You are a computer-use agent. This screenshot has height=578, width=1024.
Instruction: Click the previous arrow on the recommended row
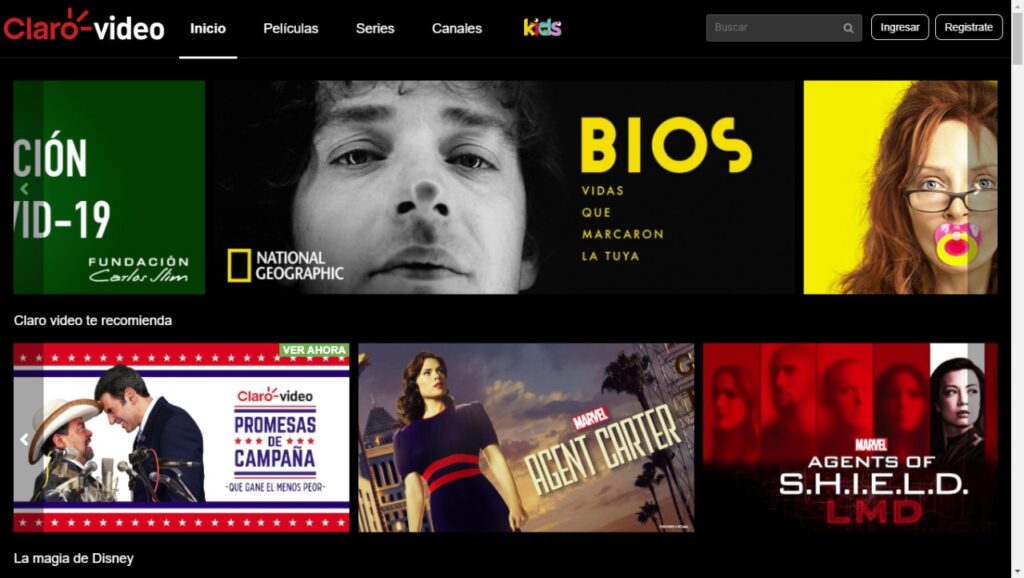click(x=24, y=440)
